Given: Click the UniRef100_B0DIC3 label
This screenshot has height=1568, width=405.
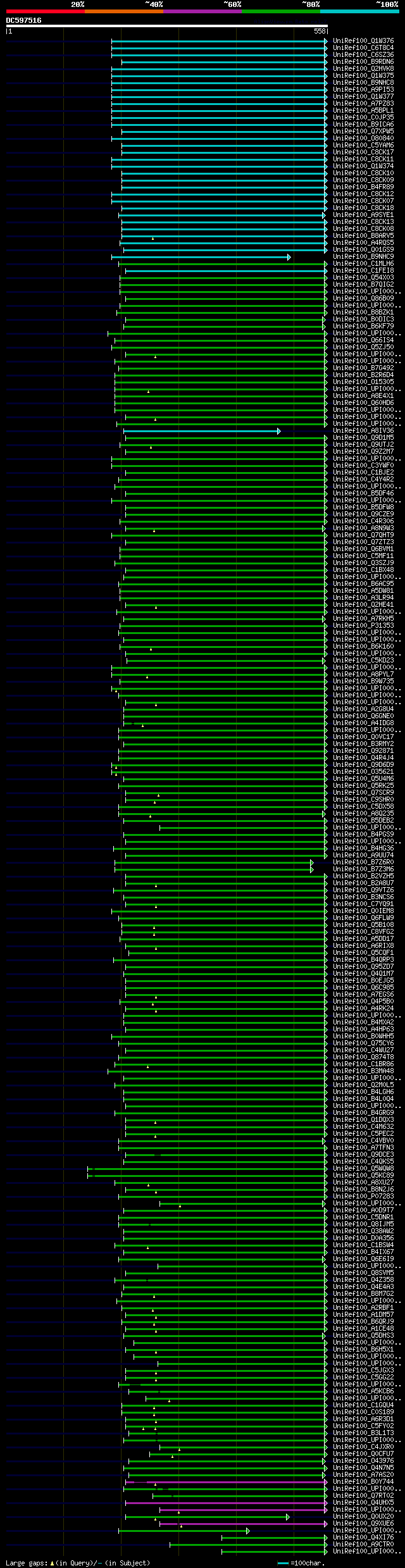Looking at the screenshot, I should pos(363,319).
